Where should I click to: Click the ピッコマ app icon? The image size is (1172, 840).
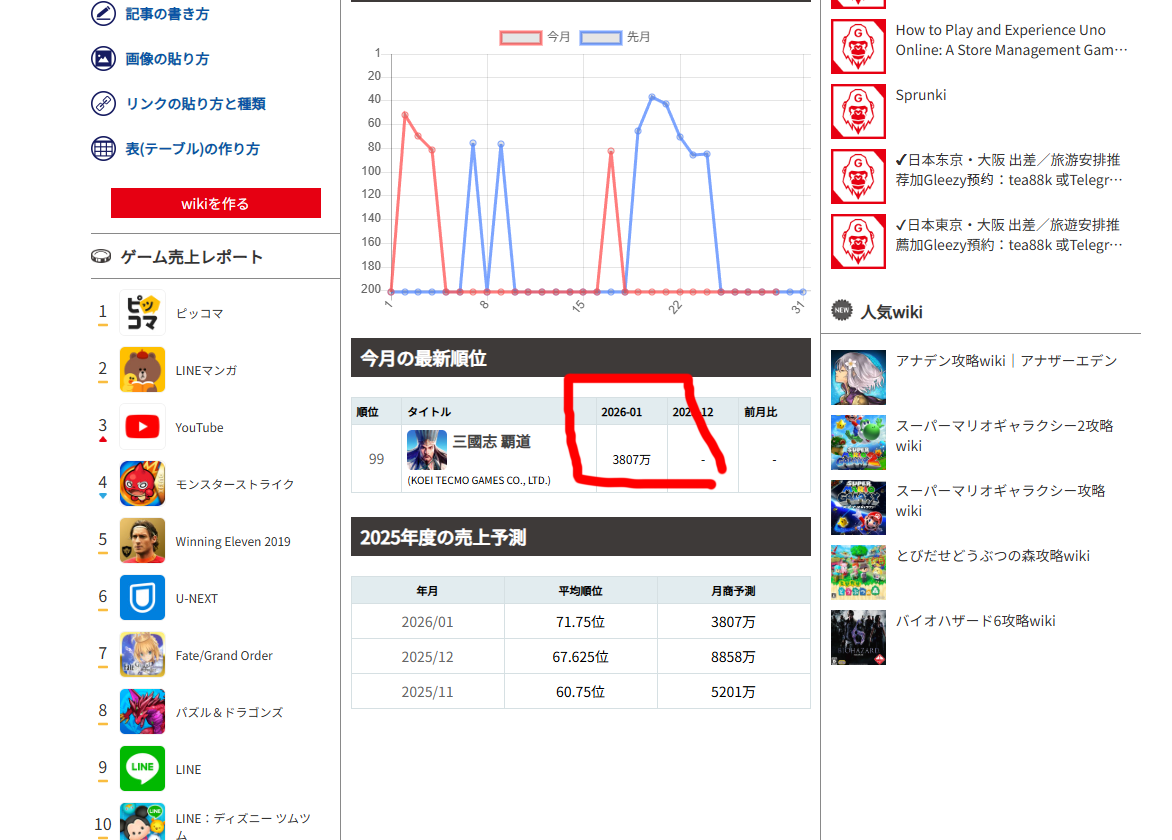tap(142, 313)
